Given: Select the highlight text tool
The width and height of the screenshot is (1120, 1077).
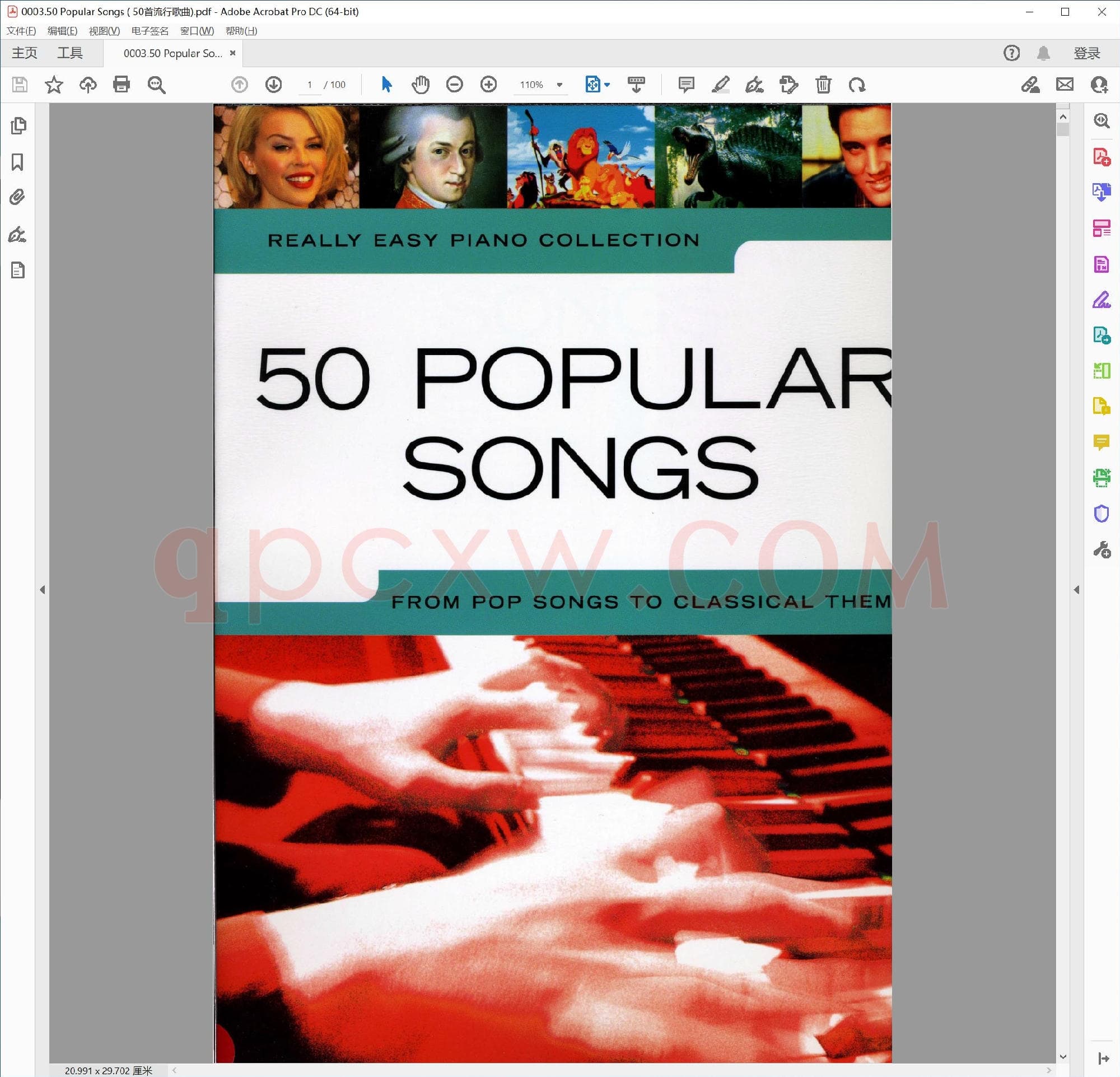Looking at the screenshot, I should point(721,85).
